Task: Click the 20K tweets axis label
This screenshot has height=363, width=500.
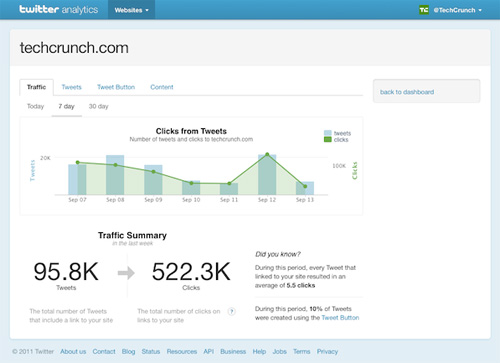Action: (x=45, y=158)
